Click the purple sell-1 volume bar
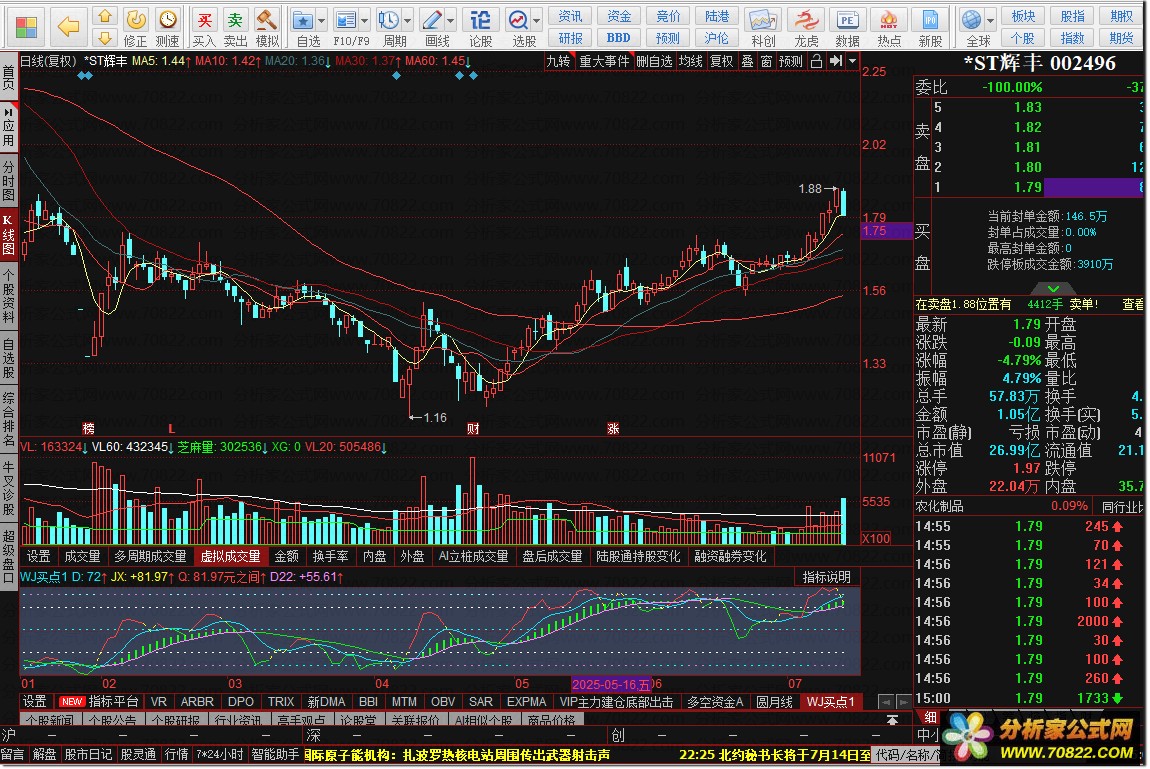 point(1093,188)
